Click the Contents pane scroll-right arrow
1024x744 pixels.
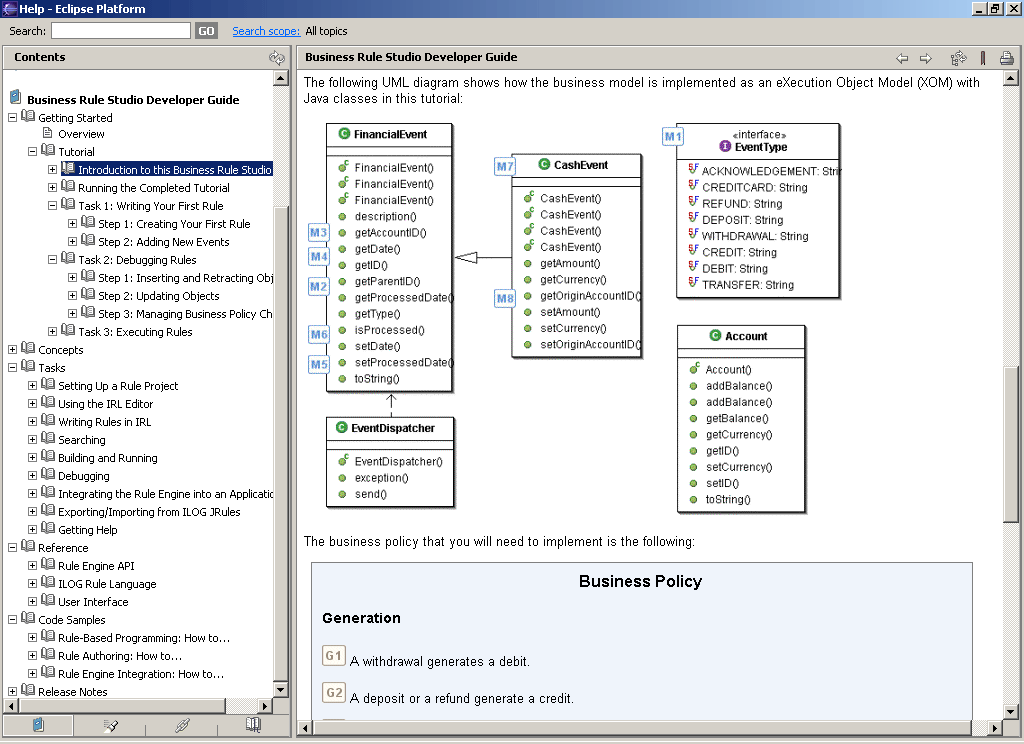[264, 705]
